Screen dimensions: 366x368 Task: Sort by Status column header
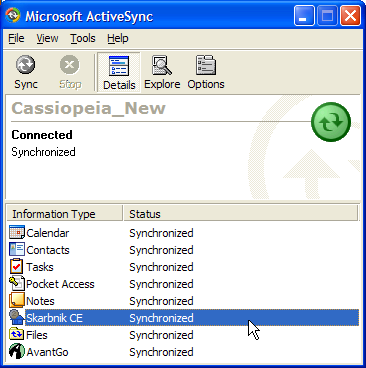[241, 214]
